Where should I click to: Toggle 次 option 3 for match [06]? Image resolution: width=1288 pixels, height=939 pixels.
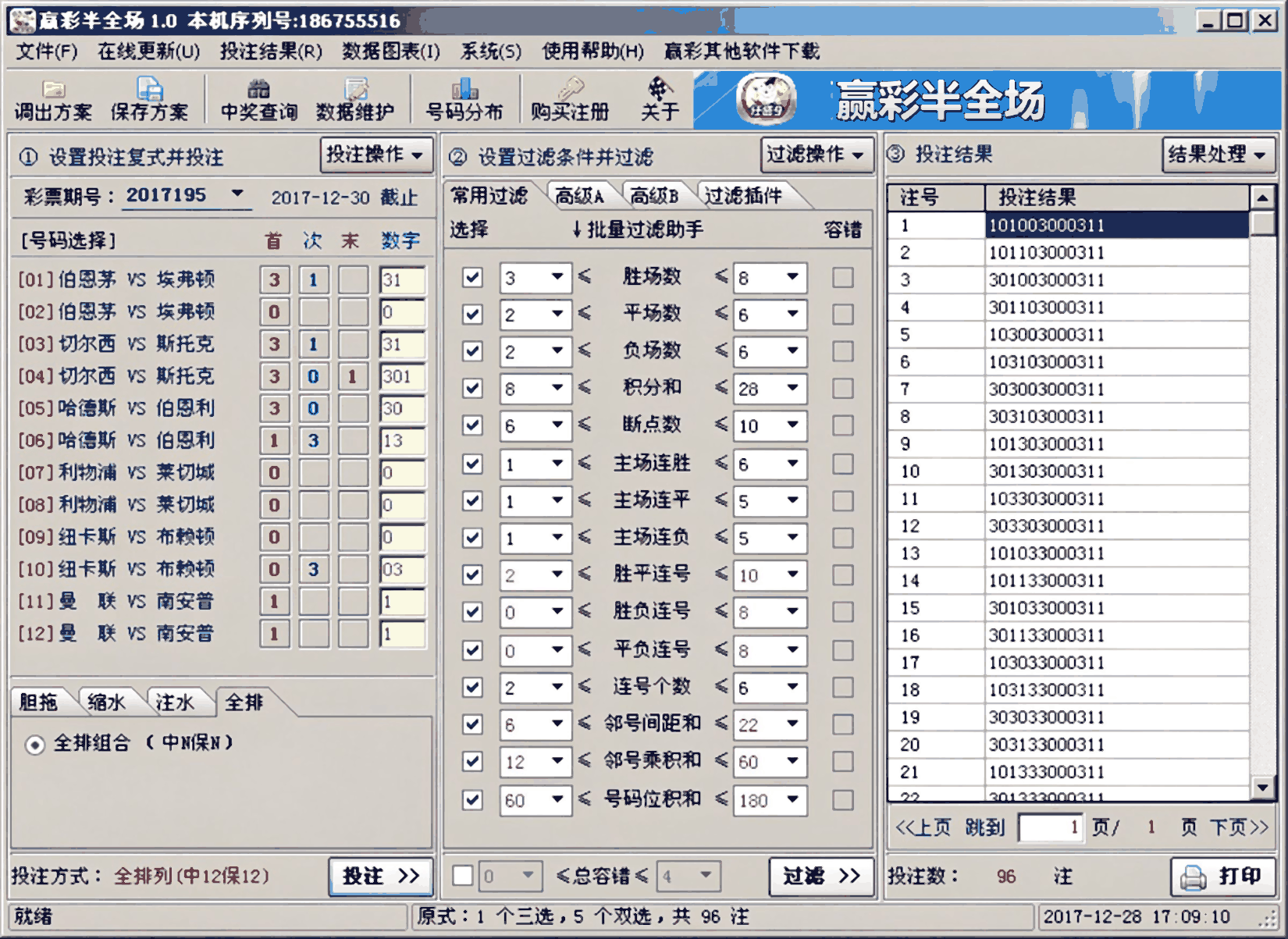pyautogui.click(x=313, y=440)
